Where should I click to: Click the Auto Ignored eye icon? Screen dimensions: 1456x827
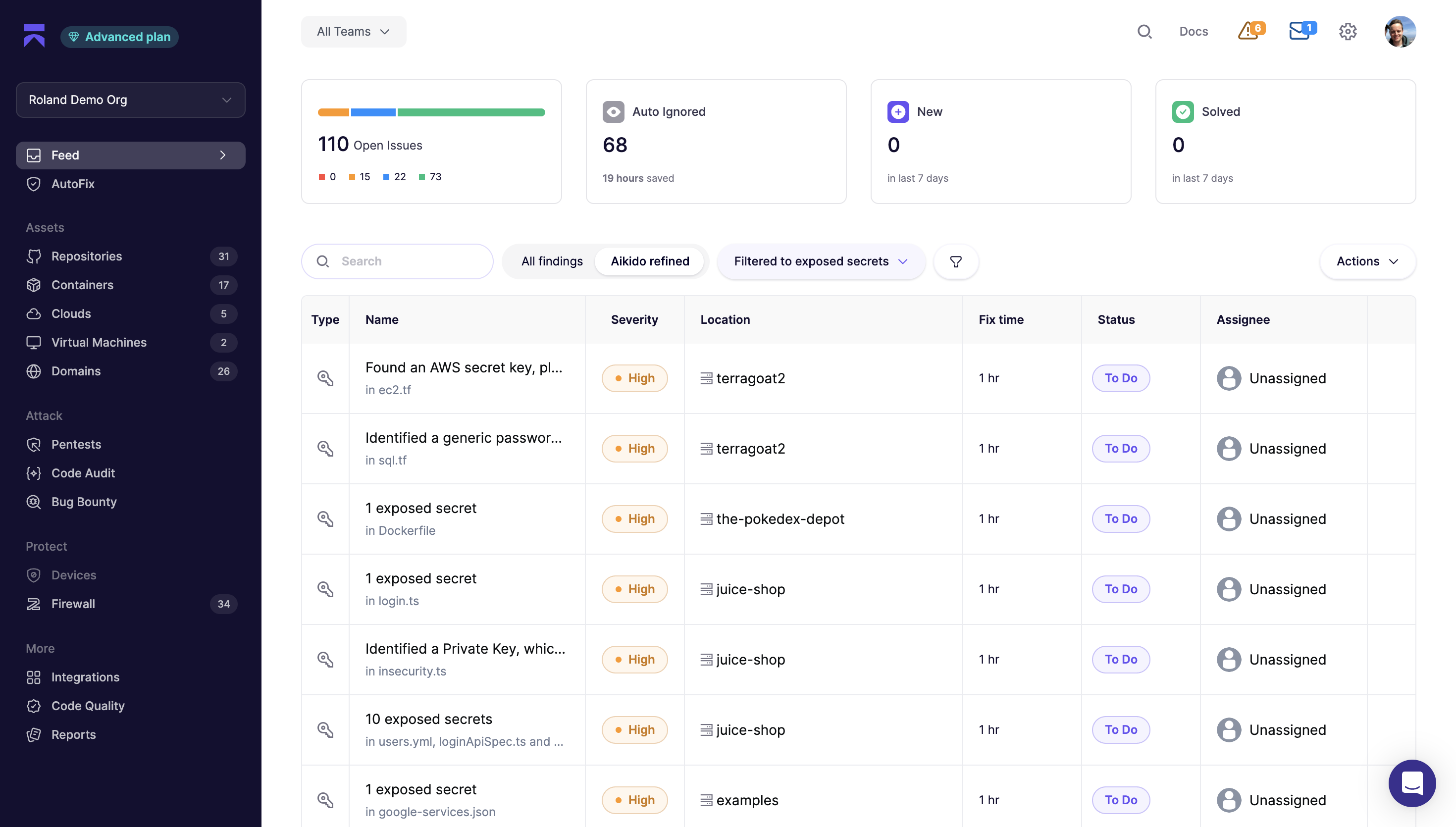pos(613,112)
